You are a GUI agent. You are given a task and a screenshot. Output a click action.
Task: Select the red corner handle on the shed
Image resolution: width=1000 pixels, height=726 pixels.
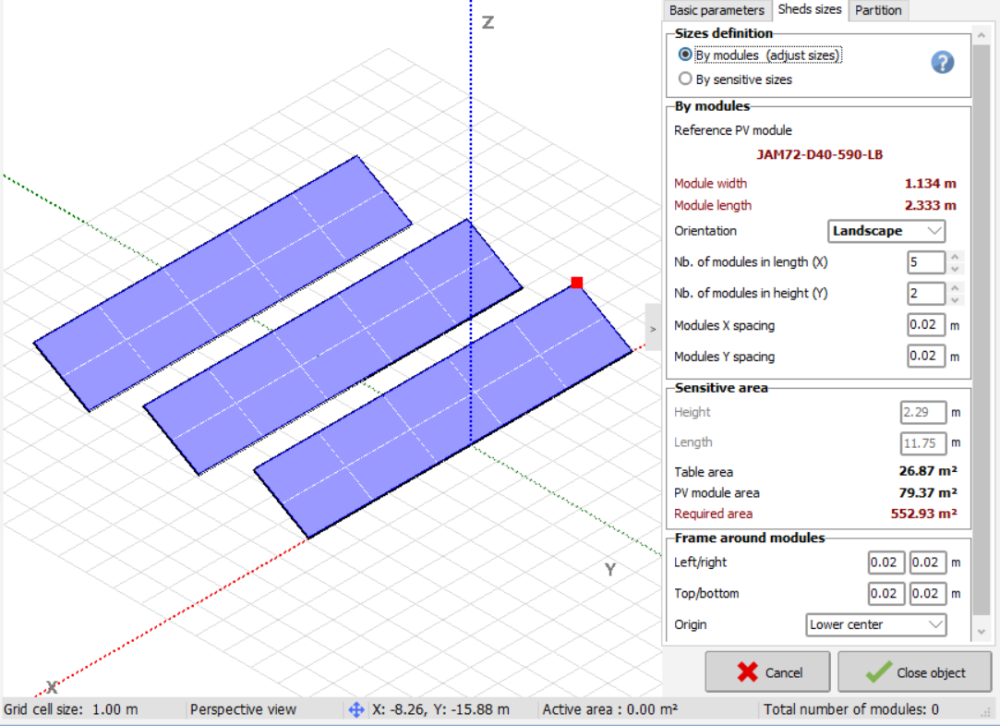[576, 283]
